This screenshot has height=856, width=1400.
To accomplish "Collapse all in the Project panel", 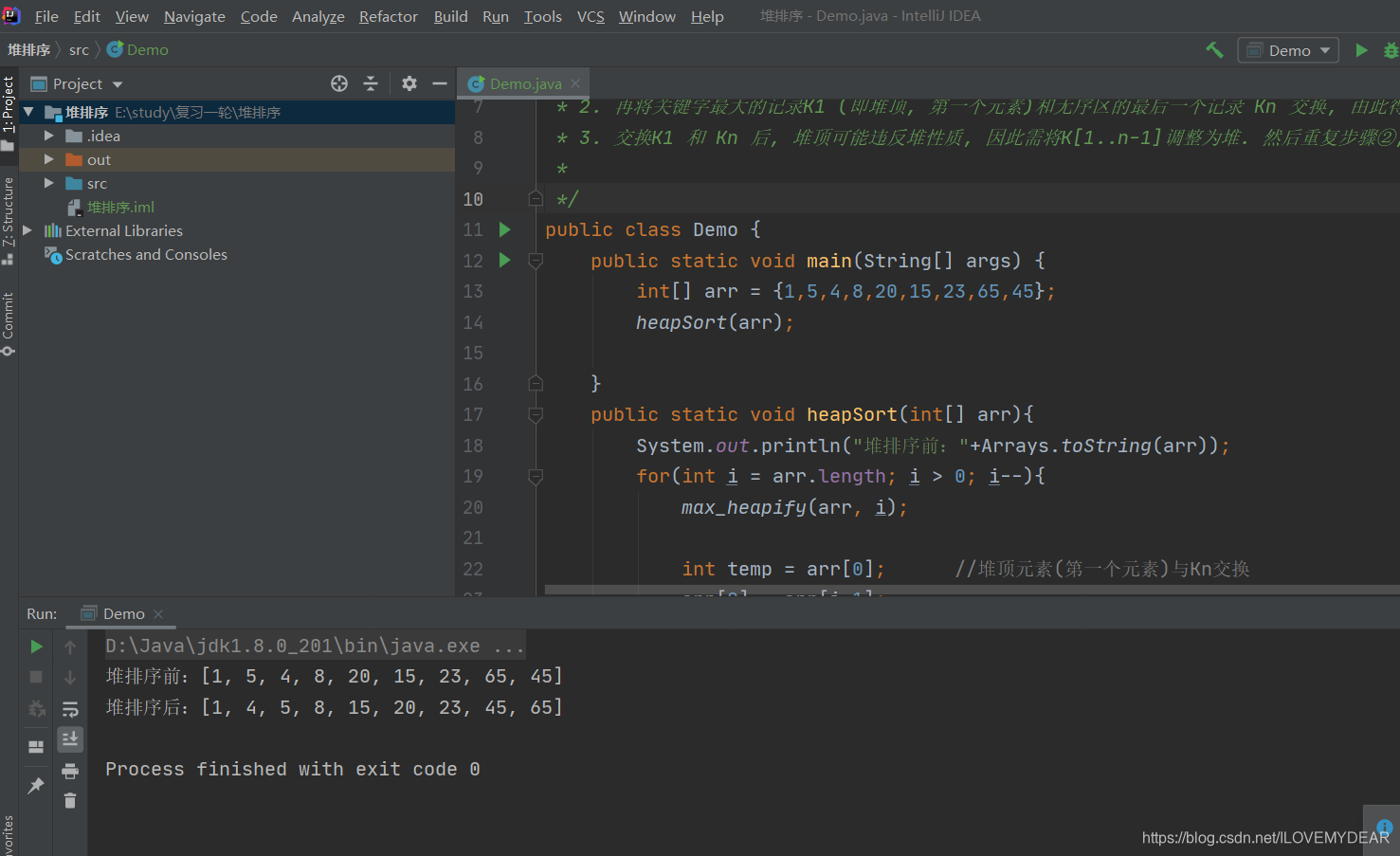I will [x=371, y=83].
